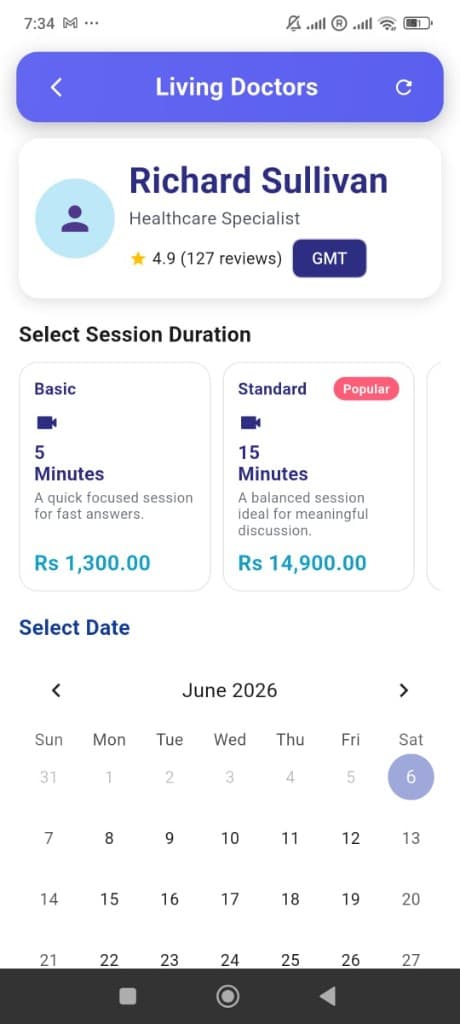The height and width of the screenshot is (1024, 460).
Task: Choose Monday June 15 date
Action: coord(109,899)
